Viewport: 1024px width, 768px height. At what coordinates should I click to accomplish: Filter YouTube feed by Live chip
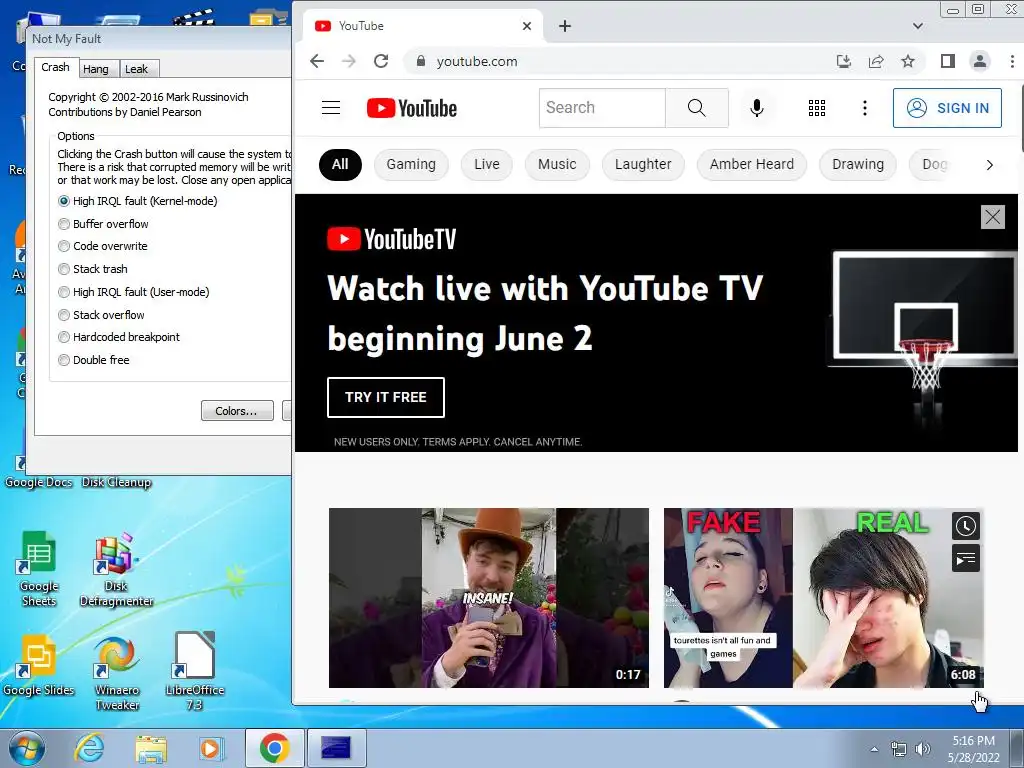(487, 165)
